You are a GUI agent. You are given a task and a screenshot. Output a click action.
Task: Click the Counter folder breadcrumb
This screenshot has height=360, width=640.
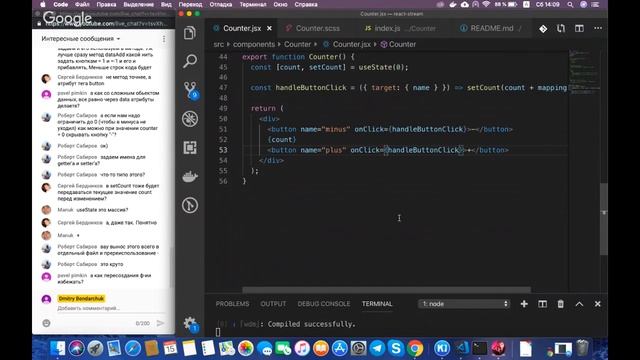[x=297, y=44]
